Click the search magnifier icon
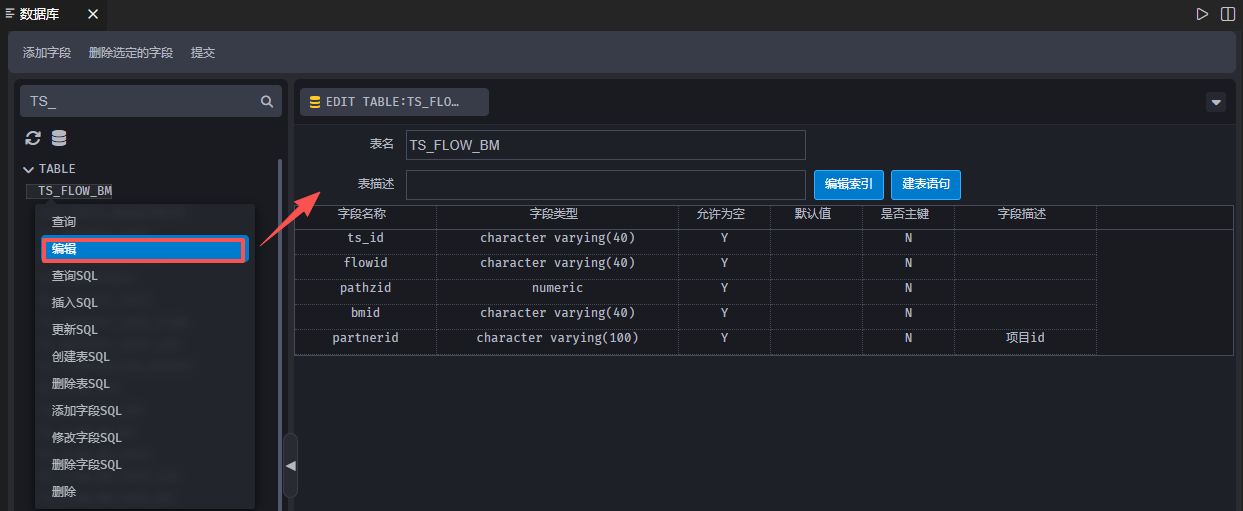Viewport: 1243px width, 511px height. pyautogui.click(x=267, y=101)
